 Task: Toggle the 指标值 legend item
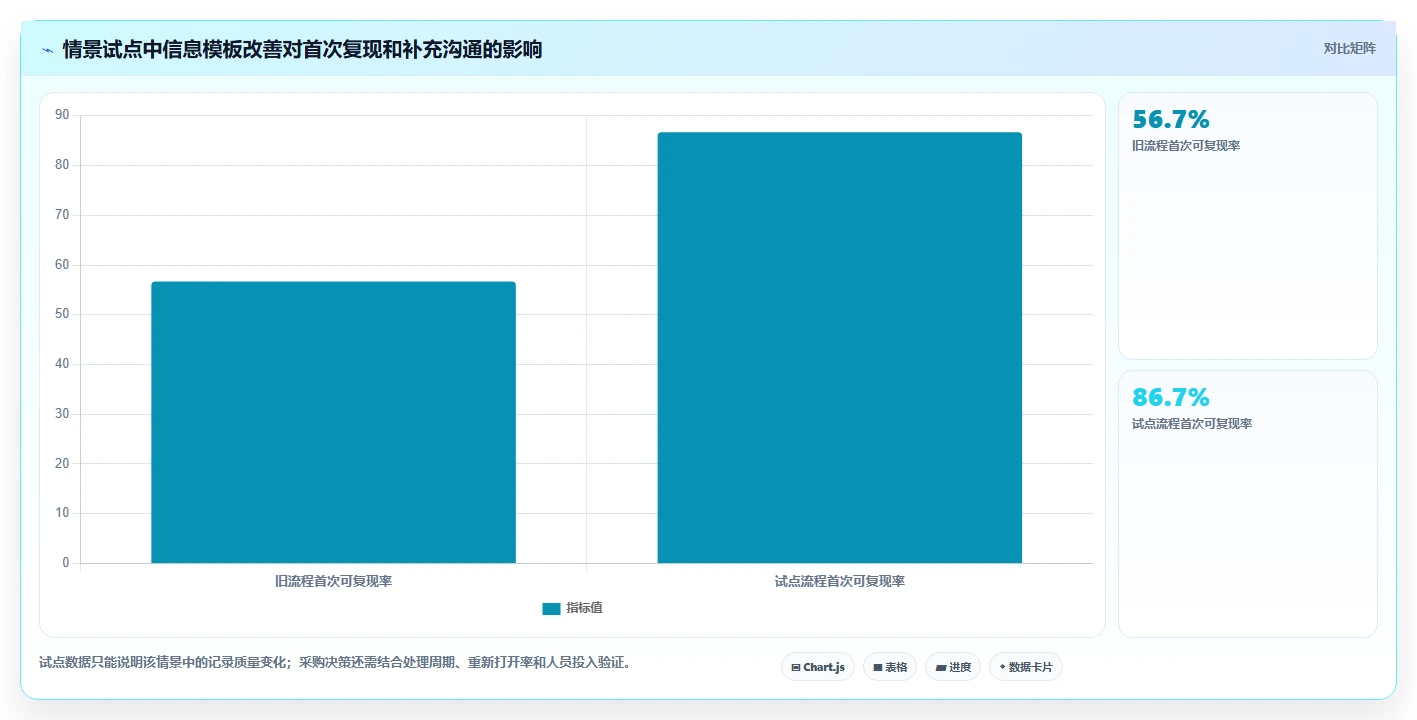click(x=573, y=608)
